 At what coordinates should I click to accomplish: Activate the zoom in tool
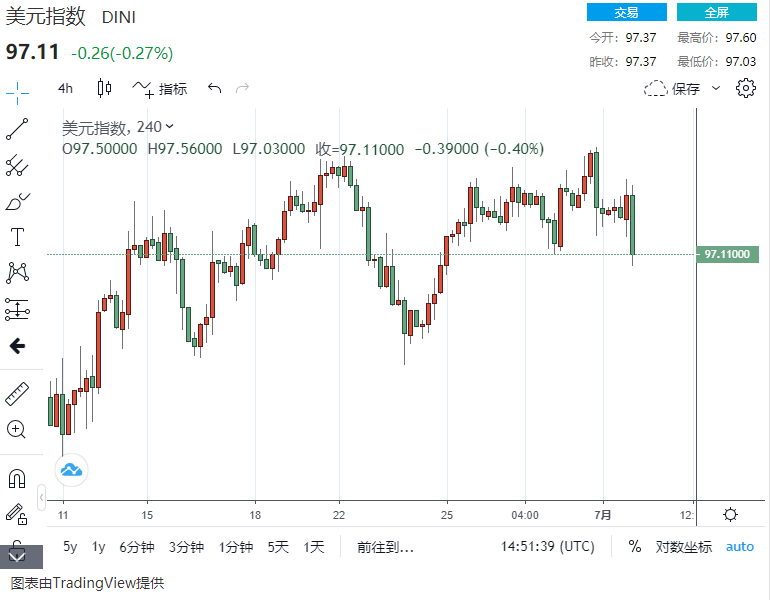coord(16,429)
